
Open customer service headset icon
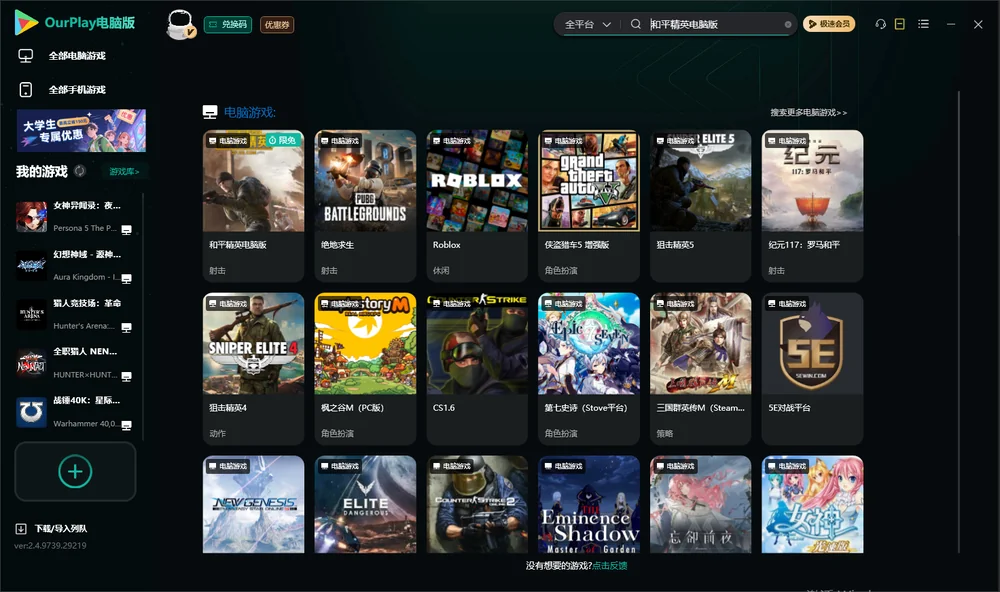[x=881, y=24]
